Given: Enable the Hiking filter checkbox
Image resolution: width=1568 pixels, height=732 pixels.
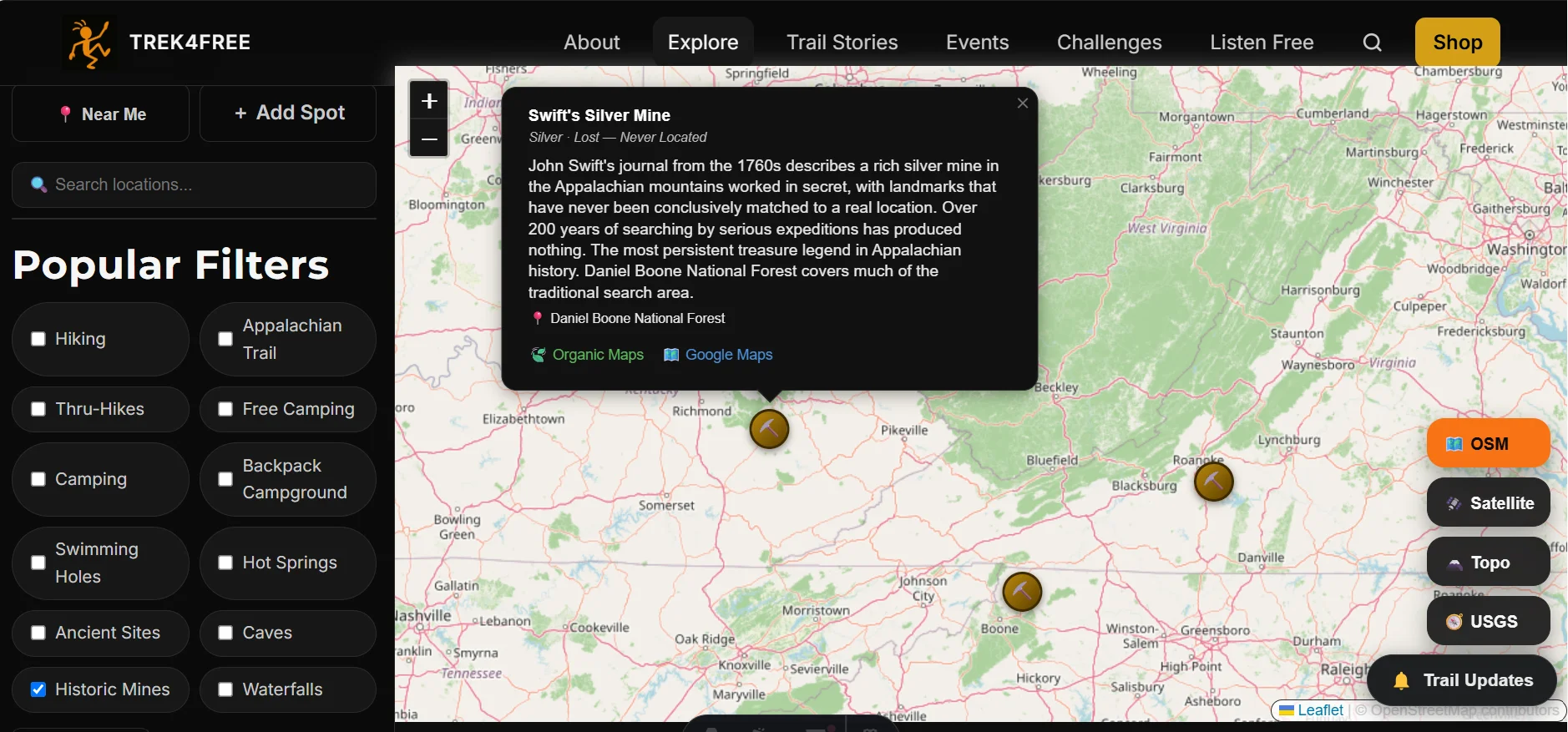Looking at the screenshot, I should tap(38, 339).
